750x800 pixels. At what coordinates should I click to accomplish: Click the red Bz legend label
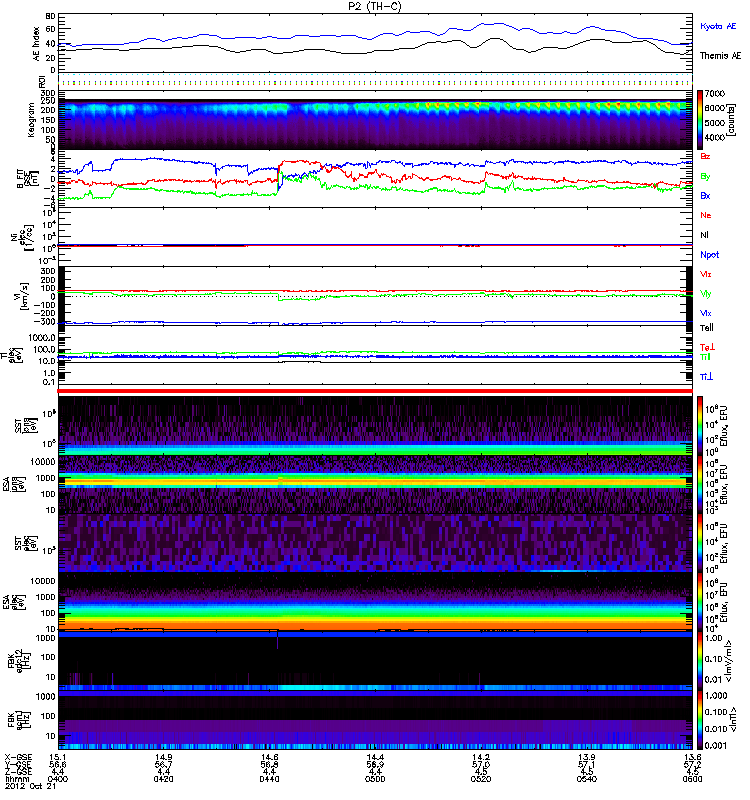705,156
